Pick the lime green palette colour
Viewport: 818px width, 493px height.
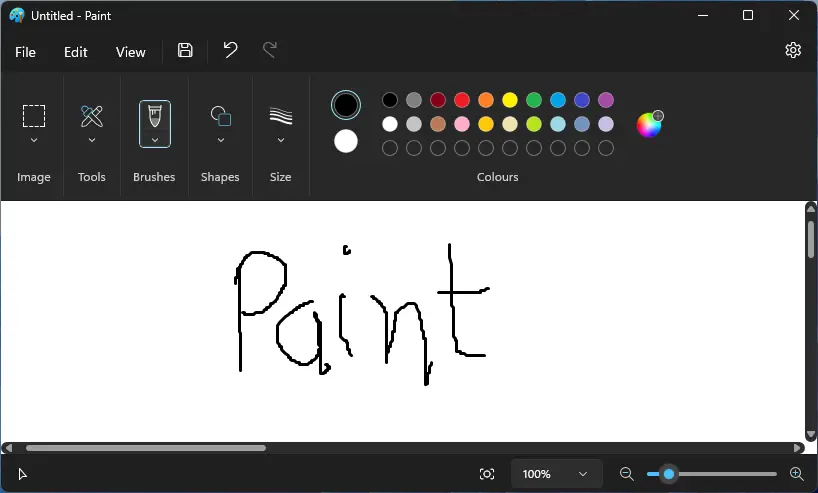(534, 124)
